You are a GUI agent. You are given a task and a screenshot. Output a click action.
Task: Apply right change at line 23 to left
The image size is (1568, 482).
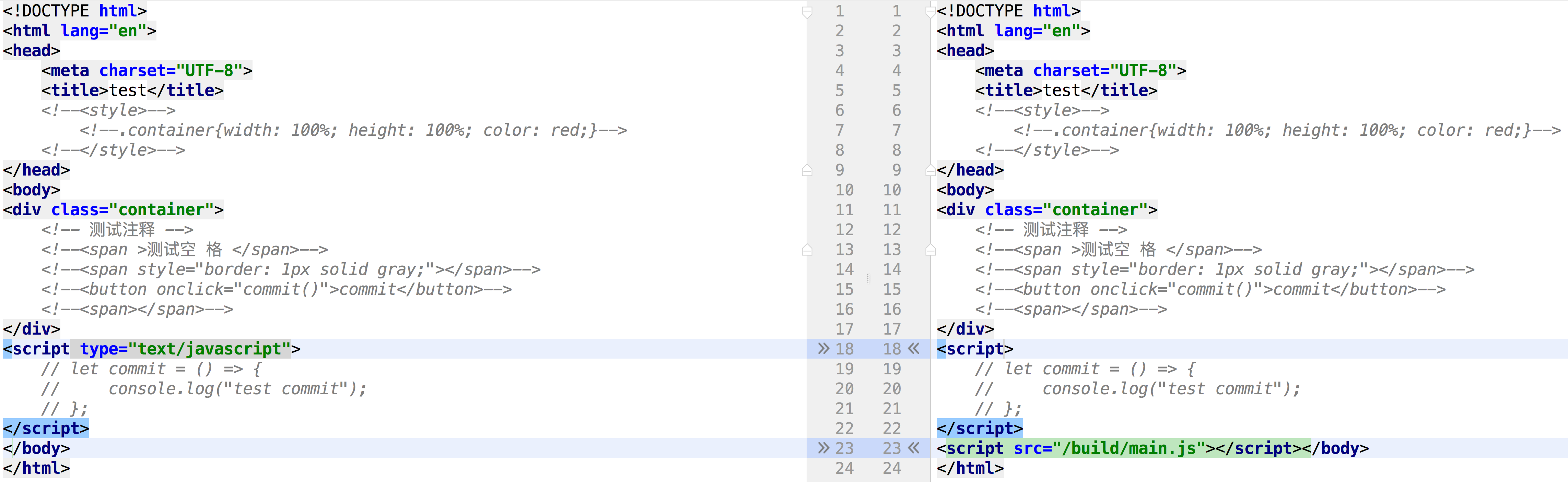[913, 448]
